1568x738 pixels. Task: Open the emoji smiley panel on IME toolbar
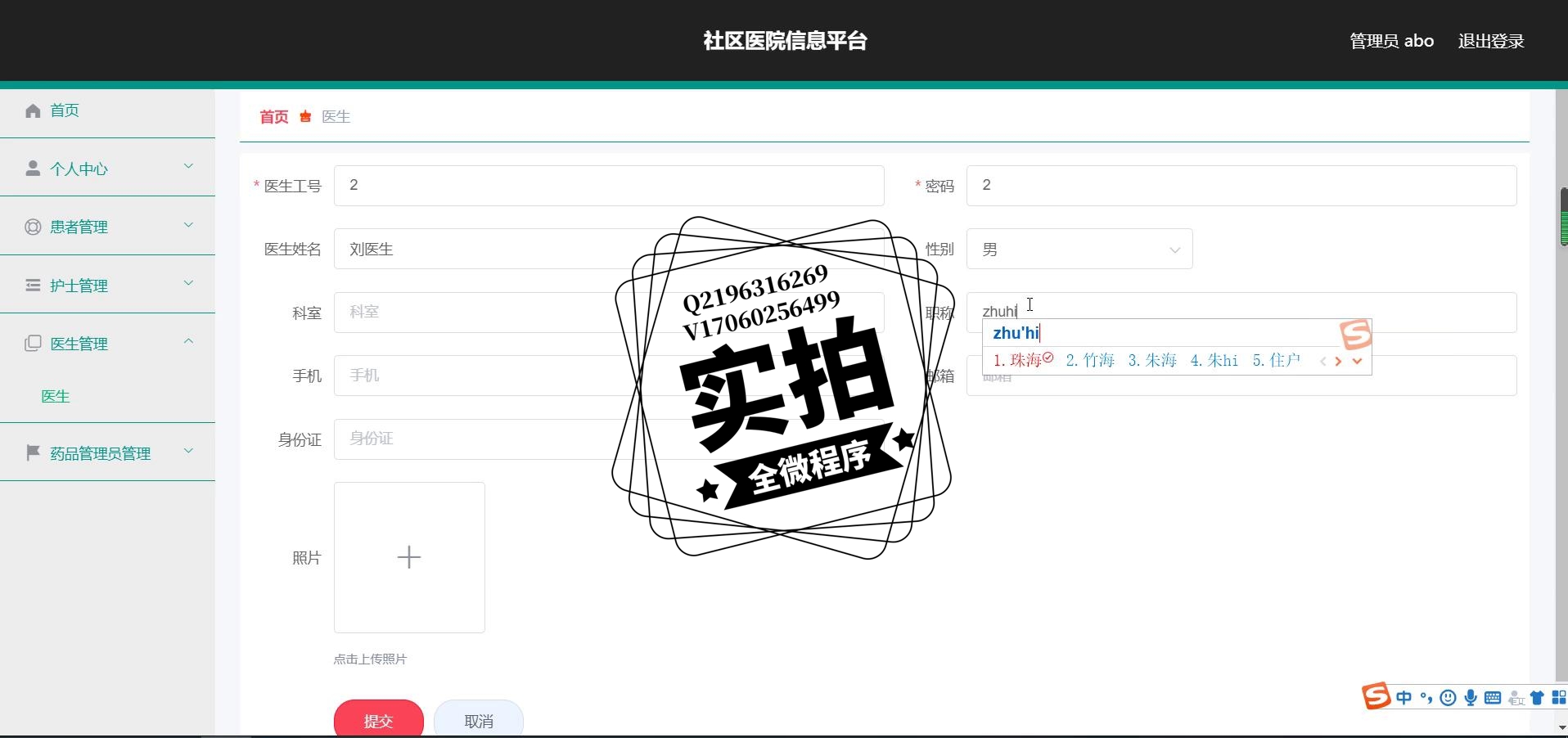1448,698
